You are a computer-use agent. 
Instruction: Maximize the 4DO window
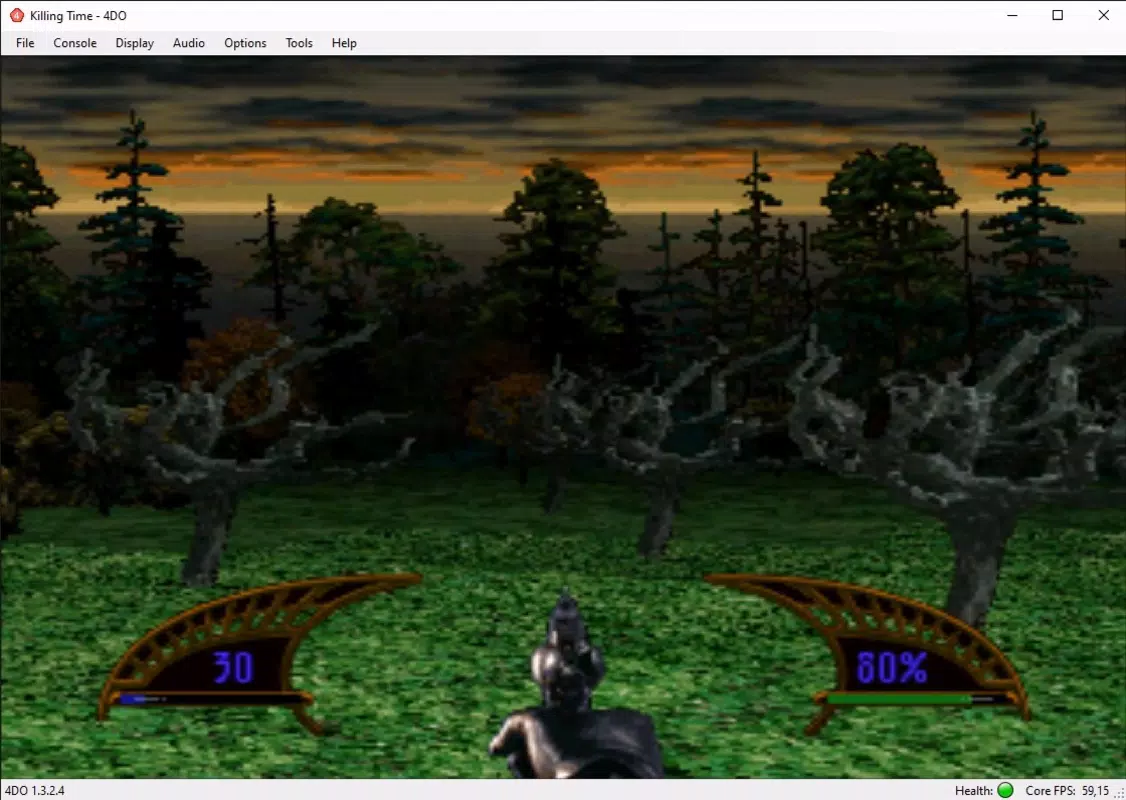[1058, 15]
